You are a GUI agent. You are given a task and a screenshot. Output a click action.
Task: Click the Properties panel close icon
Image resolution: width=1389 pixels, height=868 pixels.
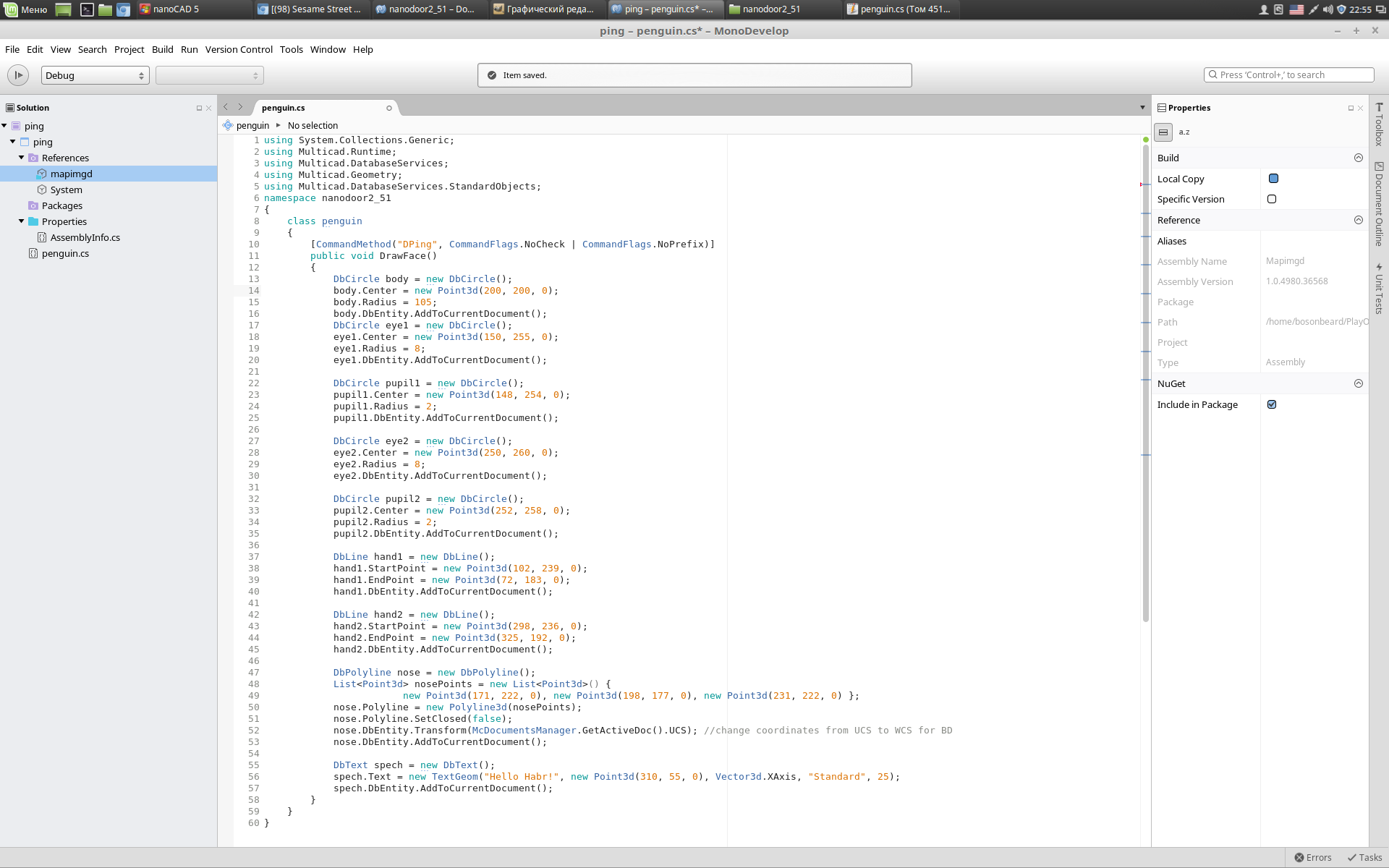coord(1360,108)
